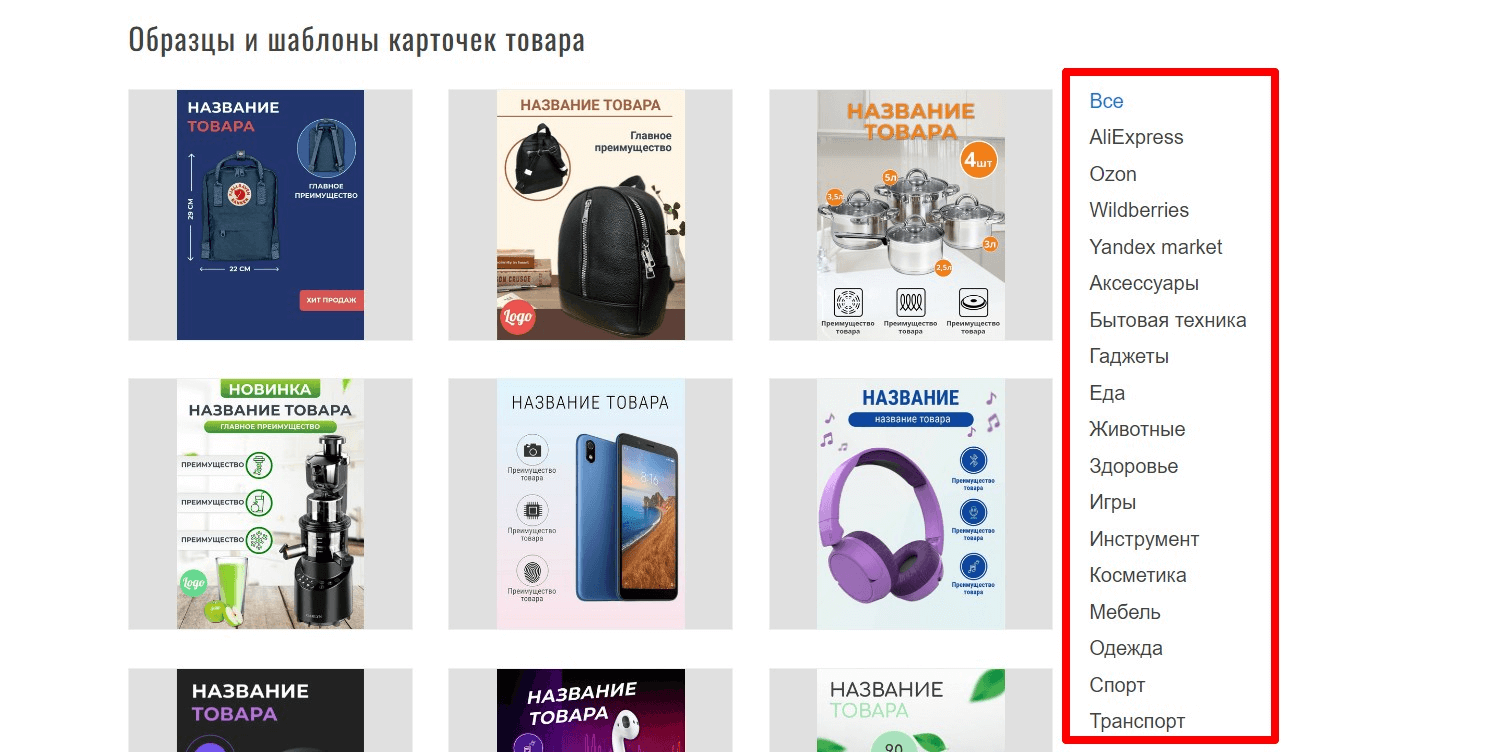Open the blue smartphone card template
The width and height of the screenshot is (1507, 752).
pyautogui.click(x=591, y=504)
